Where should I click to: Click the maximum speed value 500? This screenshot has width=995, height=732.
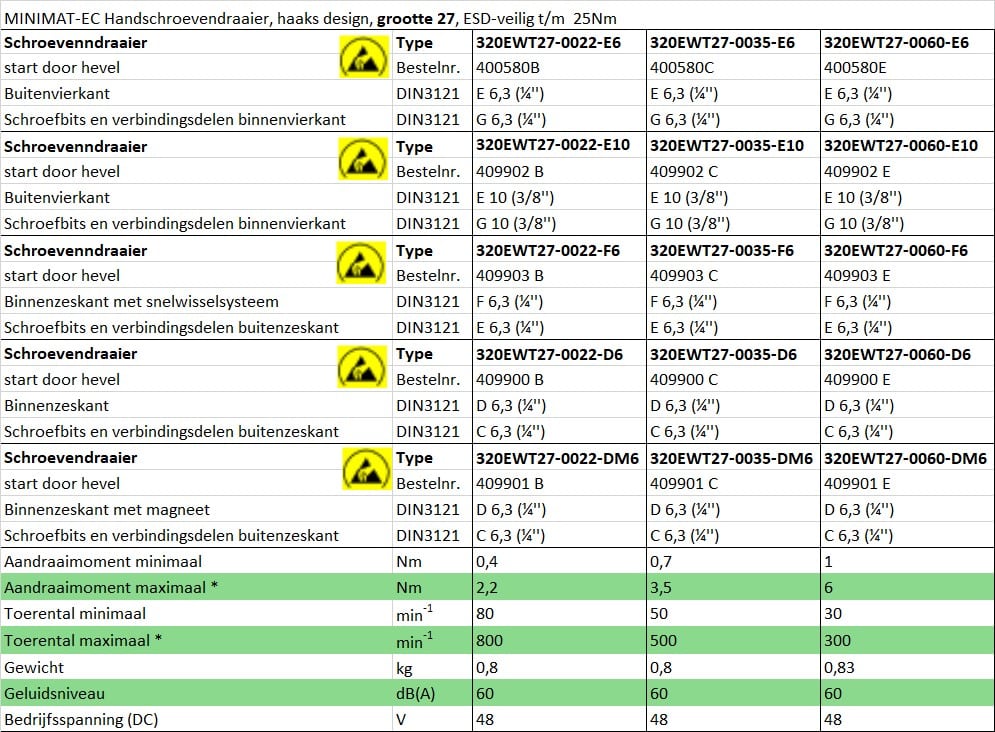click(663, 641)
